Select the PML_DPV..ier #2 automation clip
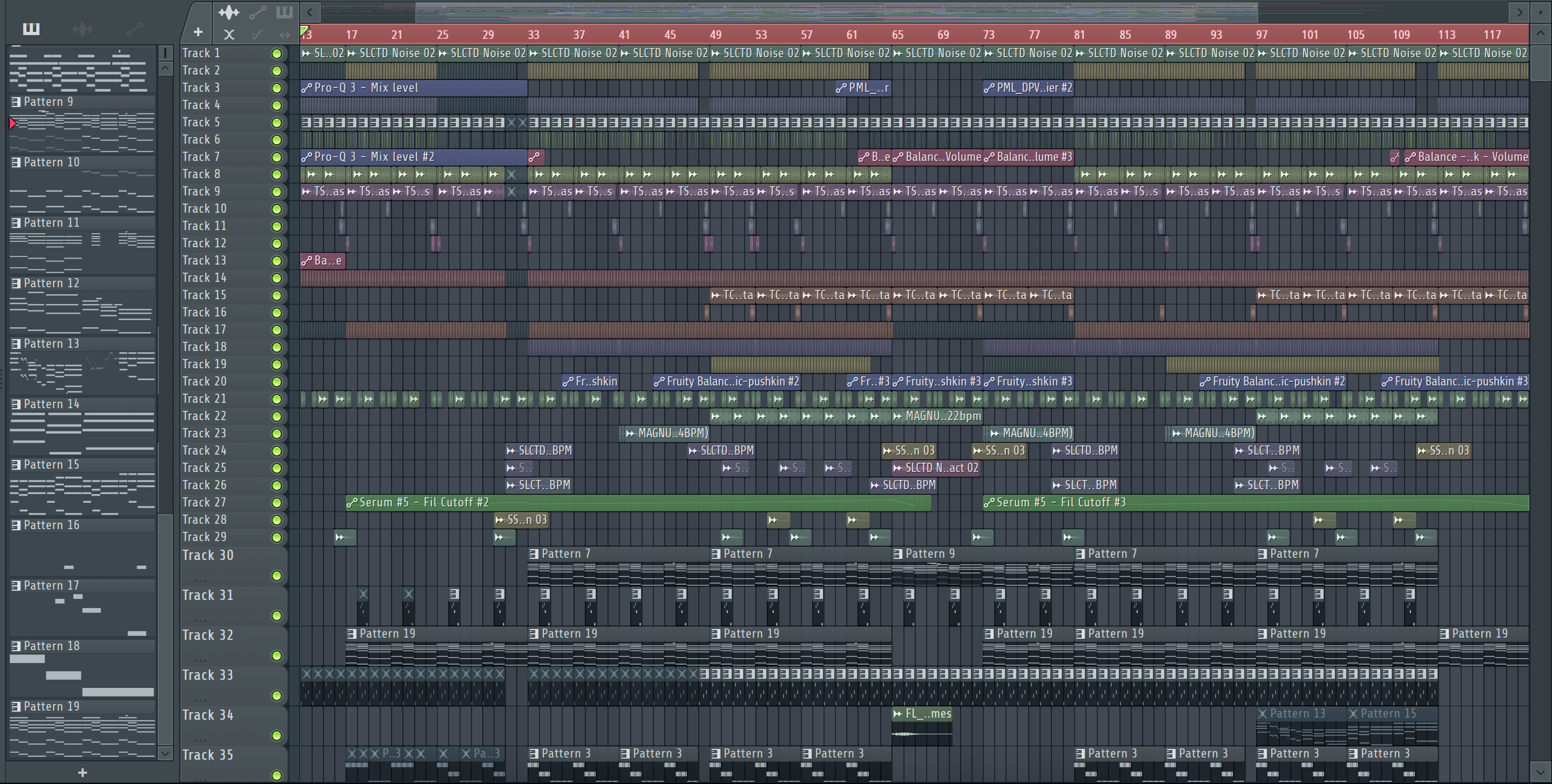Image resolution: width=1552 pixels, height=784 pixels. point(1028,88)
